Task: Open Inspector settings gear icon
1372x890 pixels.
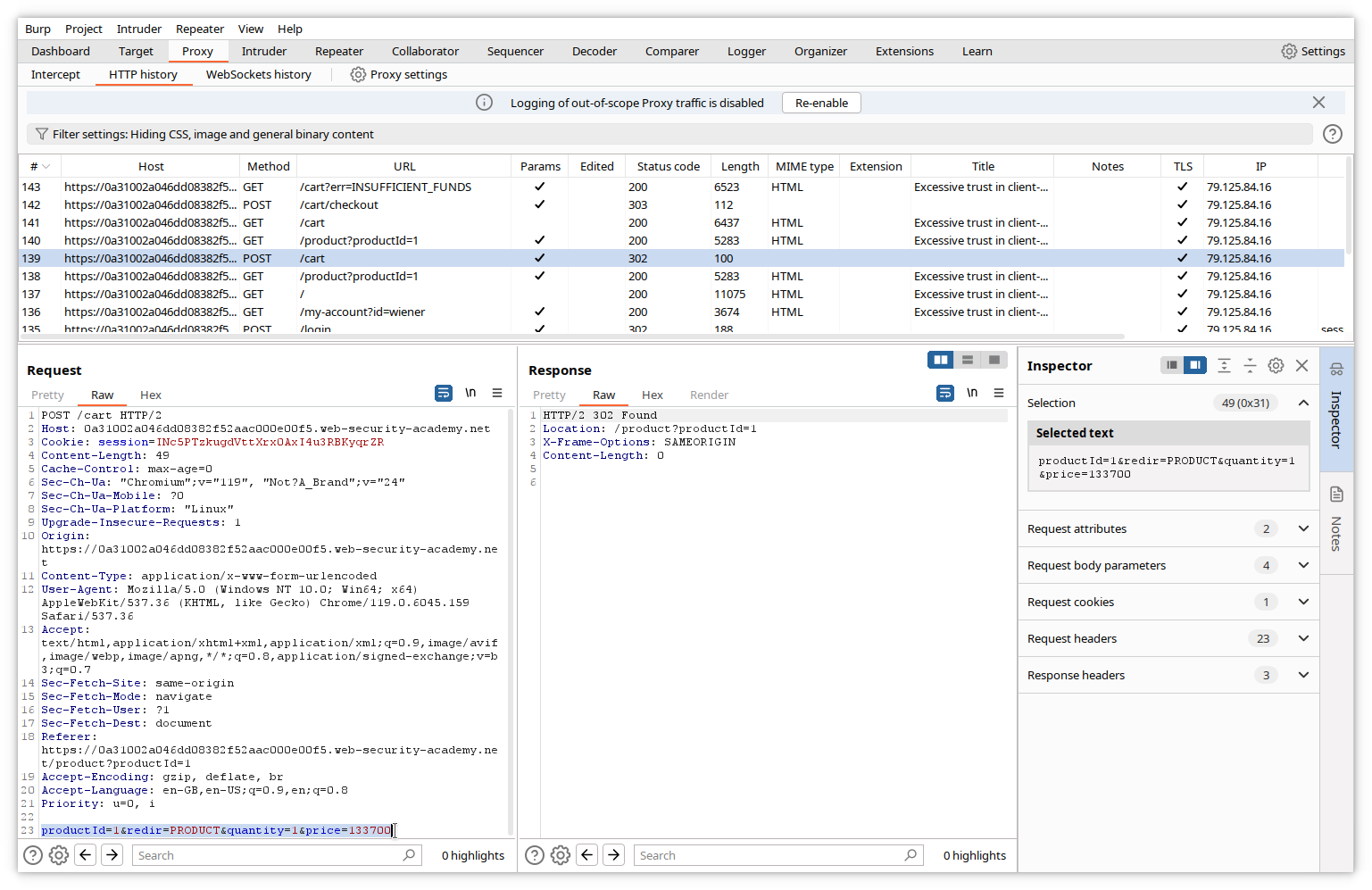Action: pyautogui.click(x=1276, y=366)
